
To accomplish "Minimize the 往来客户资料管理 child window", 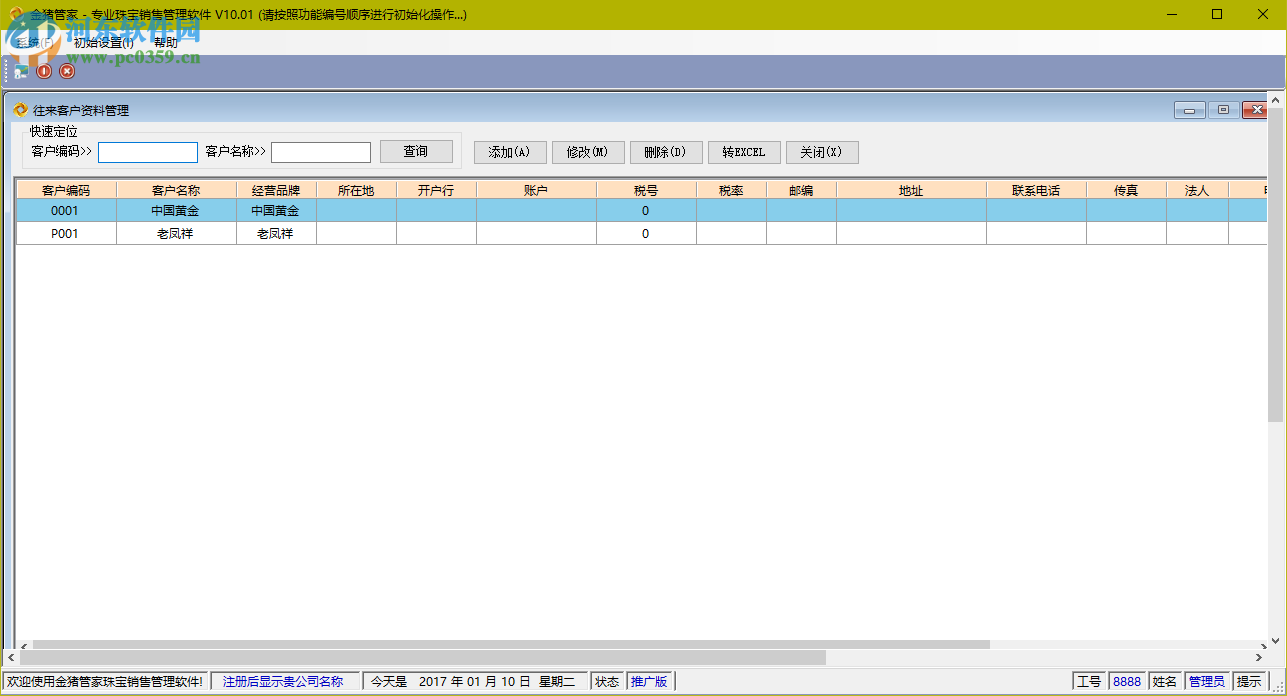I will [x=1189, y=110].
